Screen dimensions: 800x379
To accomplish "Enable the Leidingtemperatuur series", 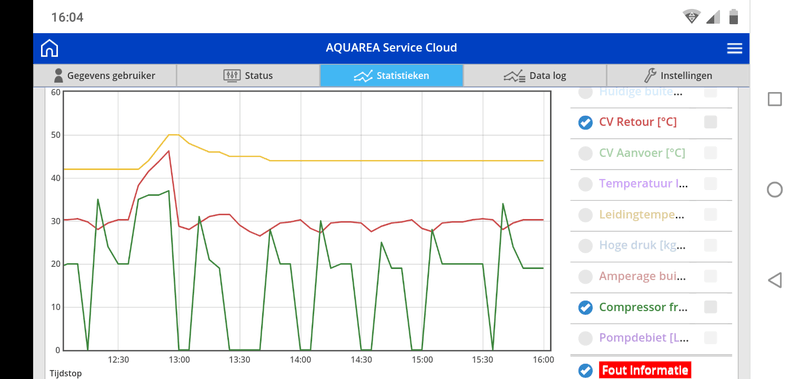I will point(585,215).
